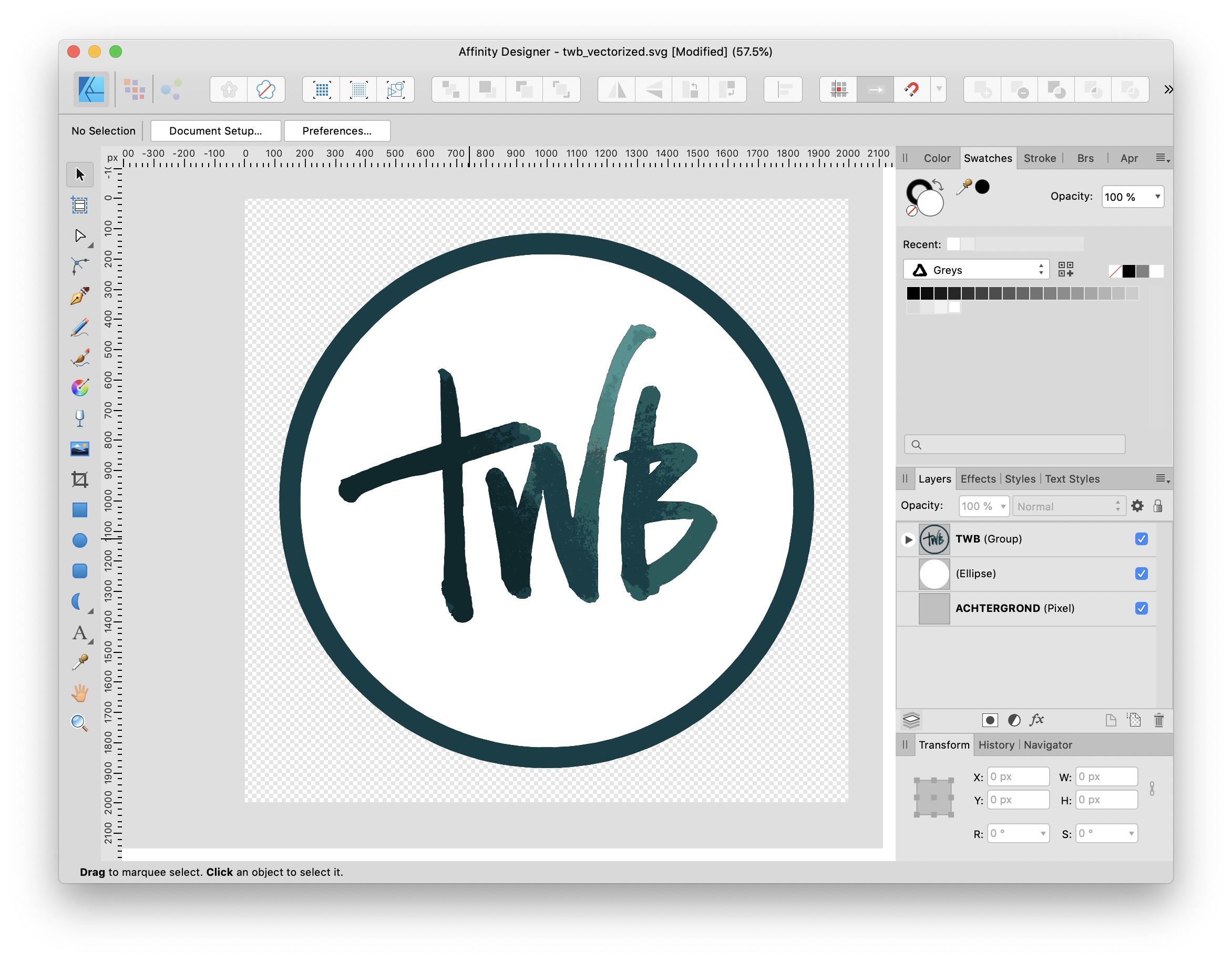Click the Delete Layer trash icon
Screen dimensions: 1232x961
coord(1158,720)
